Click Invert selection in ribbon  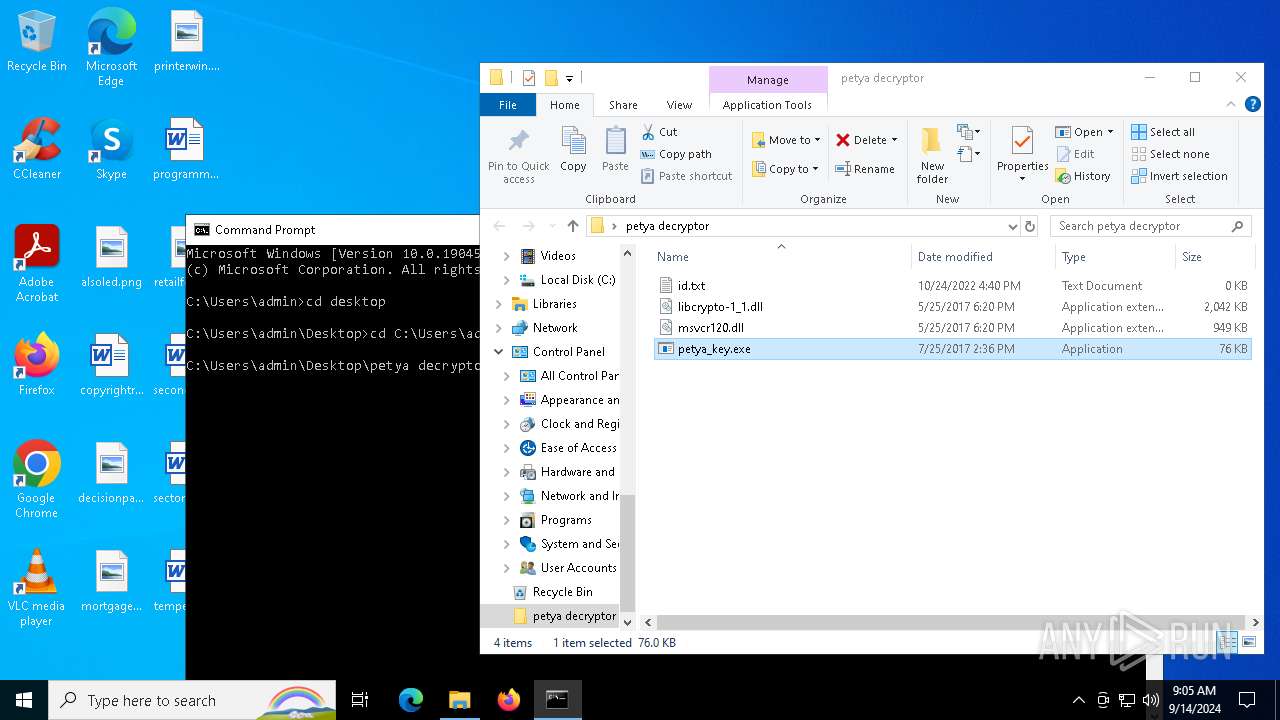[x=1179, y=176]
